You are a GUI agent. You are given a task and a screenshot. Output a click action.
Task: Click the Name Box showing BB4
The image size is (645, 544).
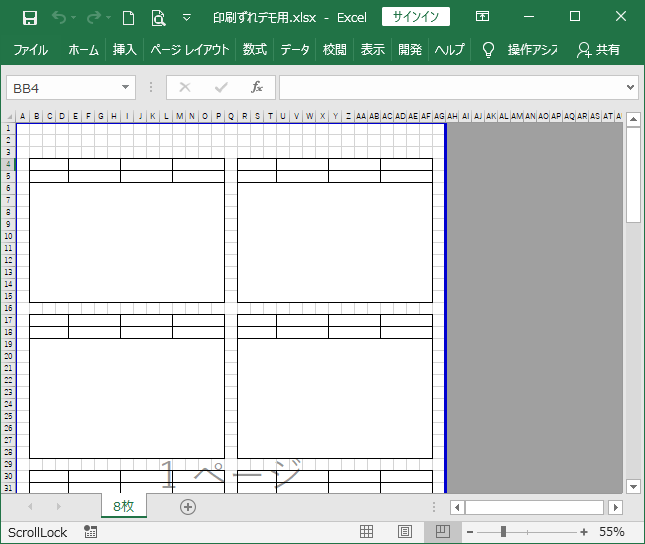(x=64, y=88)
